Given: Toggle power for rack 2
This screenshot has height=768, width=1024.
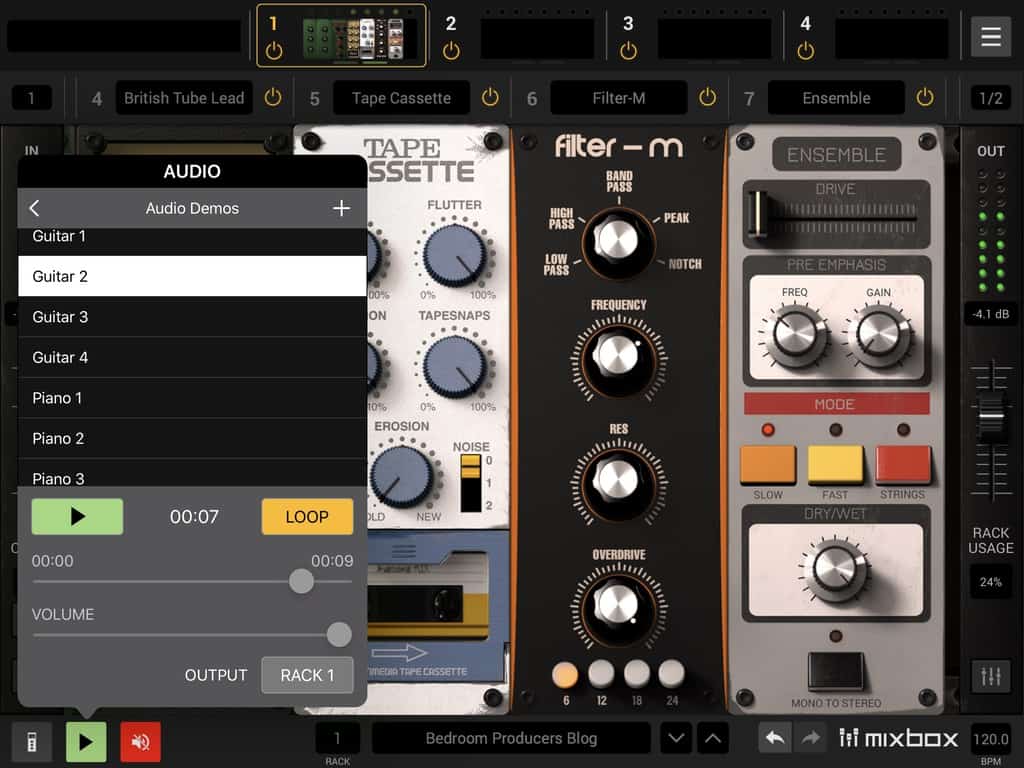Looking at the screenshot, I should [x=451, y=51].
